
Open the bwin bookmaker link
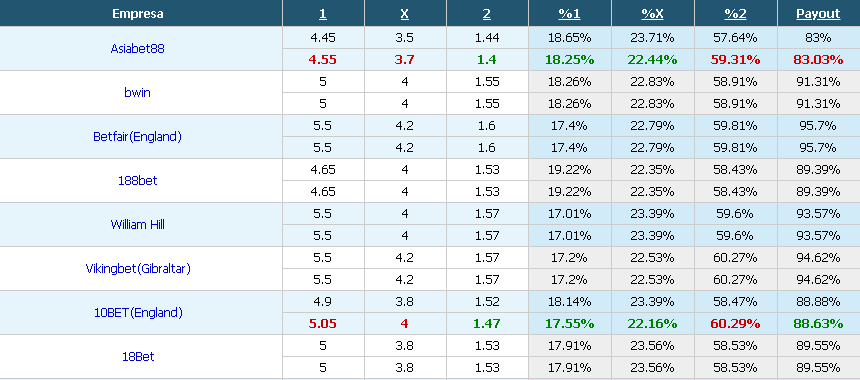137,93
